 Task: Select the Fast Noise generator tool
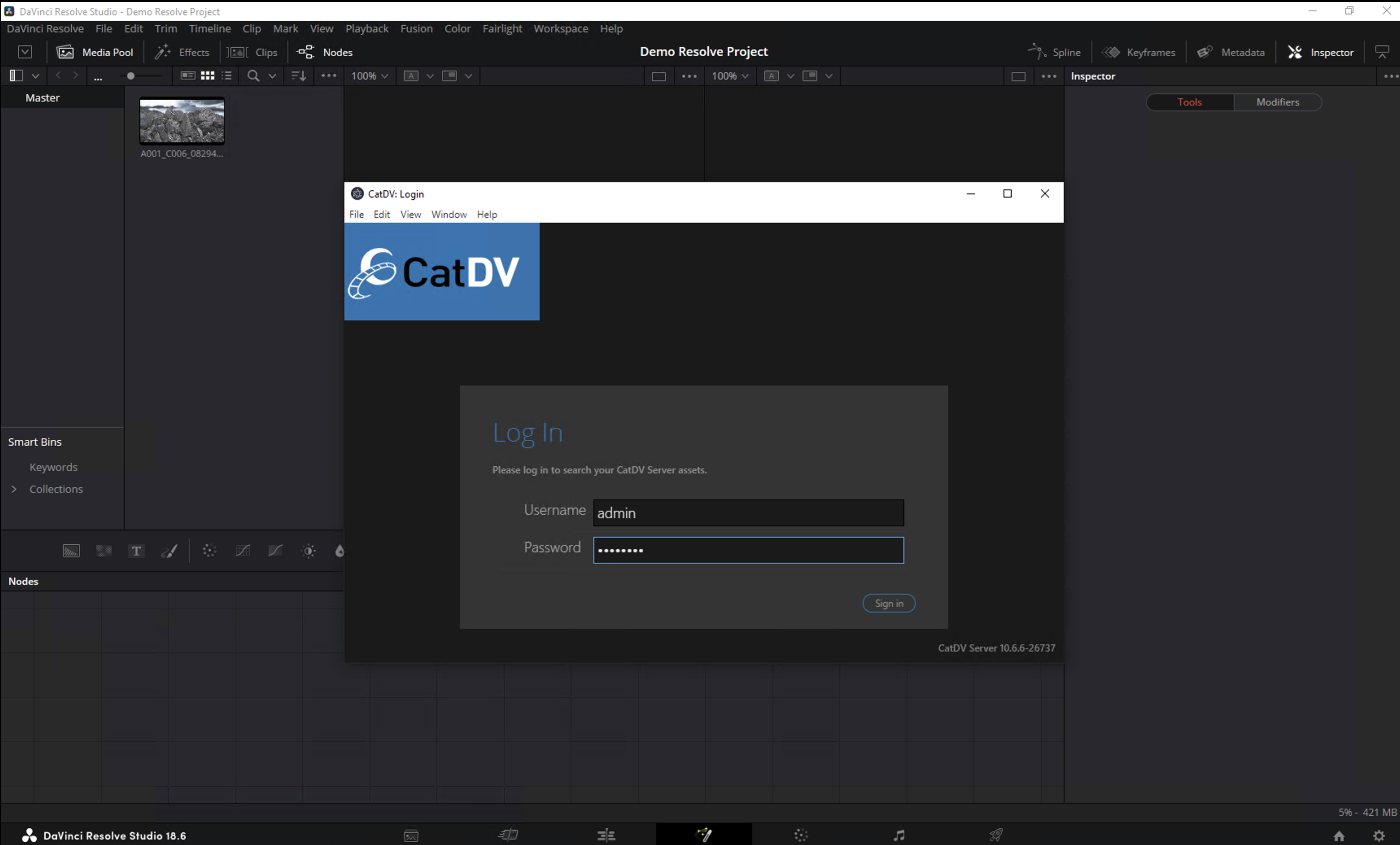(x=104, y=551)
